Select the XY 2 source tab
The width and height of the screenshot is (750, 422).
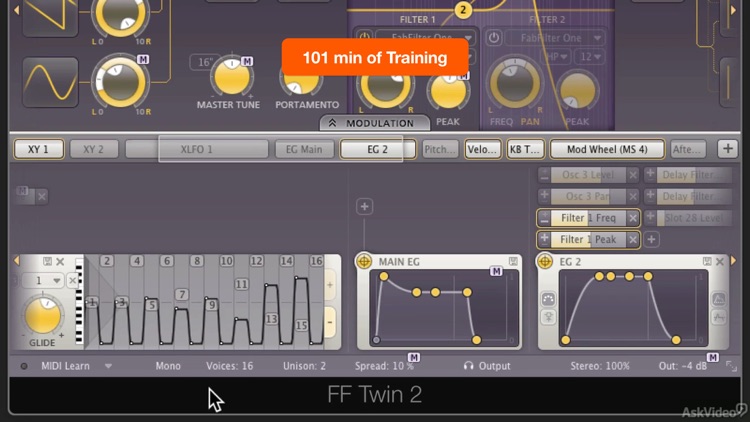tap(93, 149)
